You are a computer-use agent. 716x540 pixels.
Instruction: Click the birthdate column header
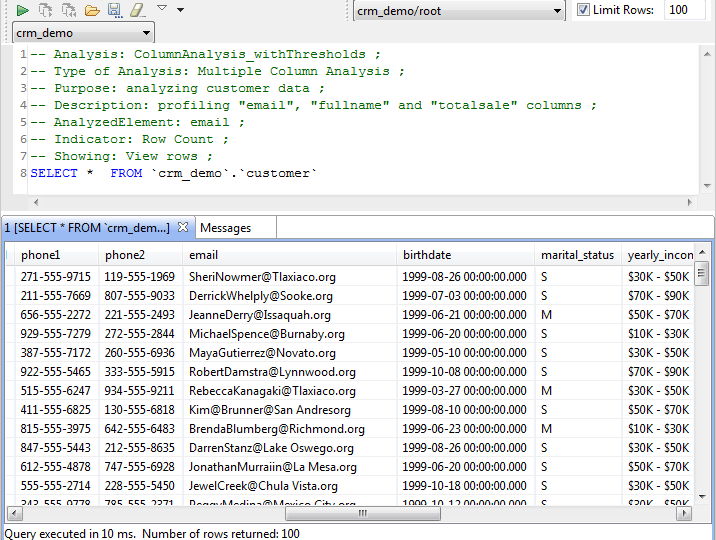pyautogui.click(x=427, y=255)
